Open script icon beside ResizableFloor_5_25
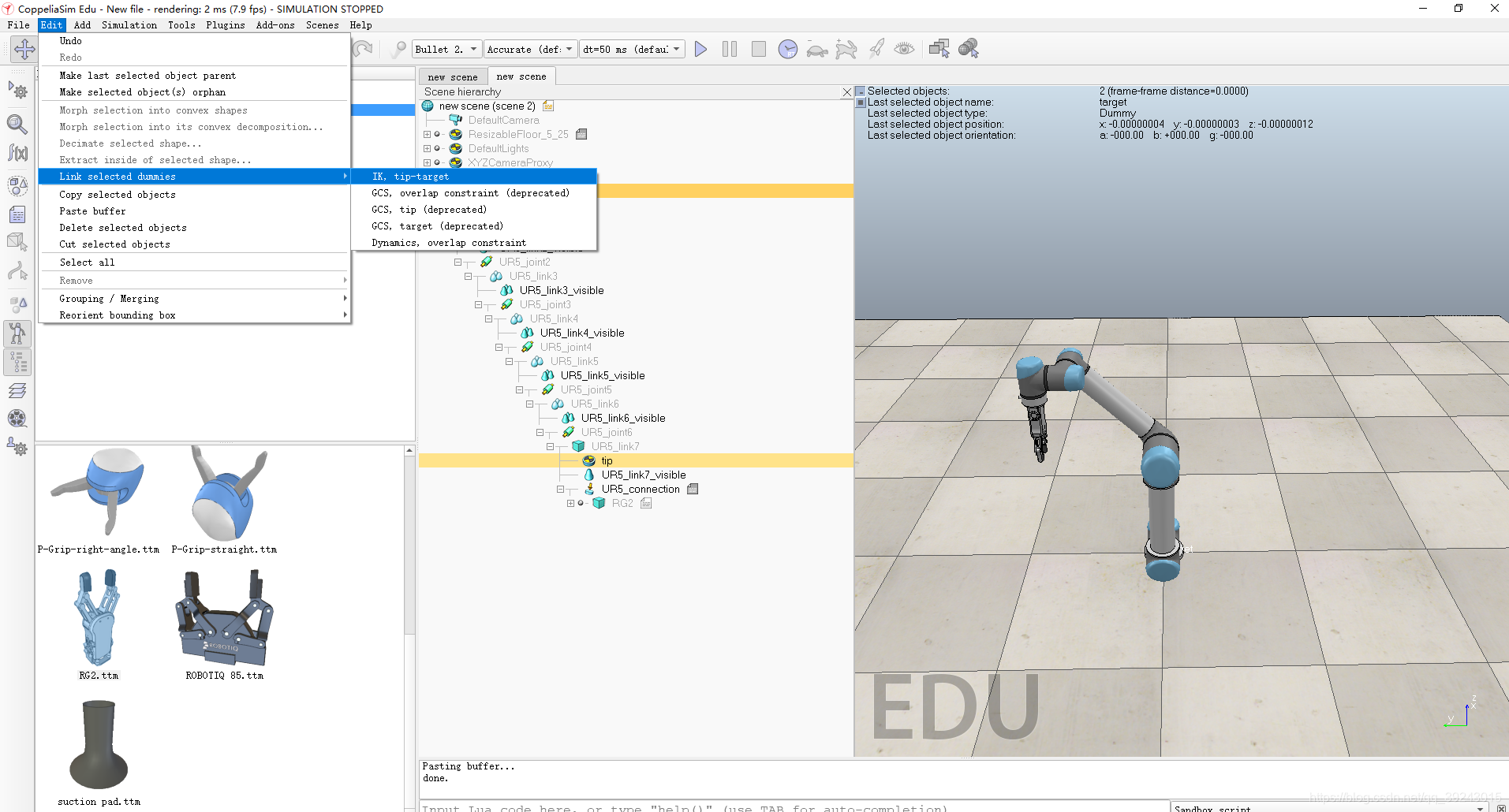 [x=581, y=134]
